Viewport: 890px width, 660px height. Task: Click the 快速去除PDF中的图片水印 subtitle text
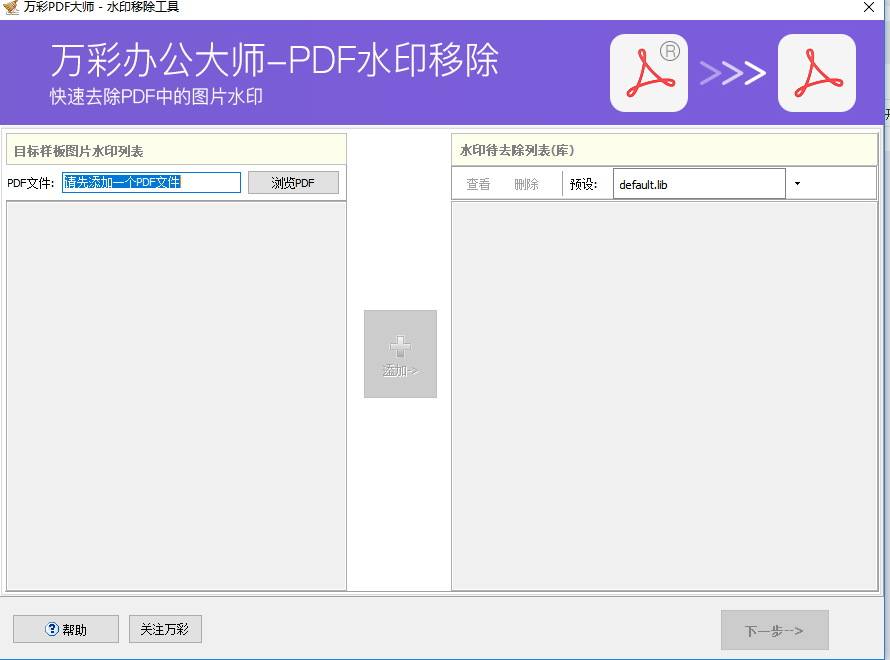156,96
